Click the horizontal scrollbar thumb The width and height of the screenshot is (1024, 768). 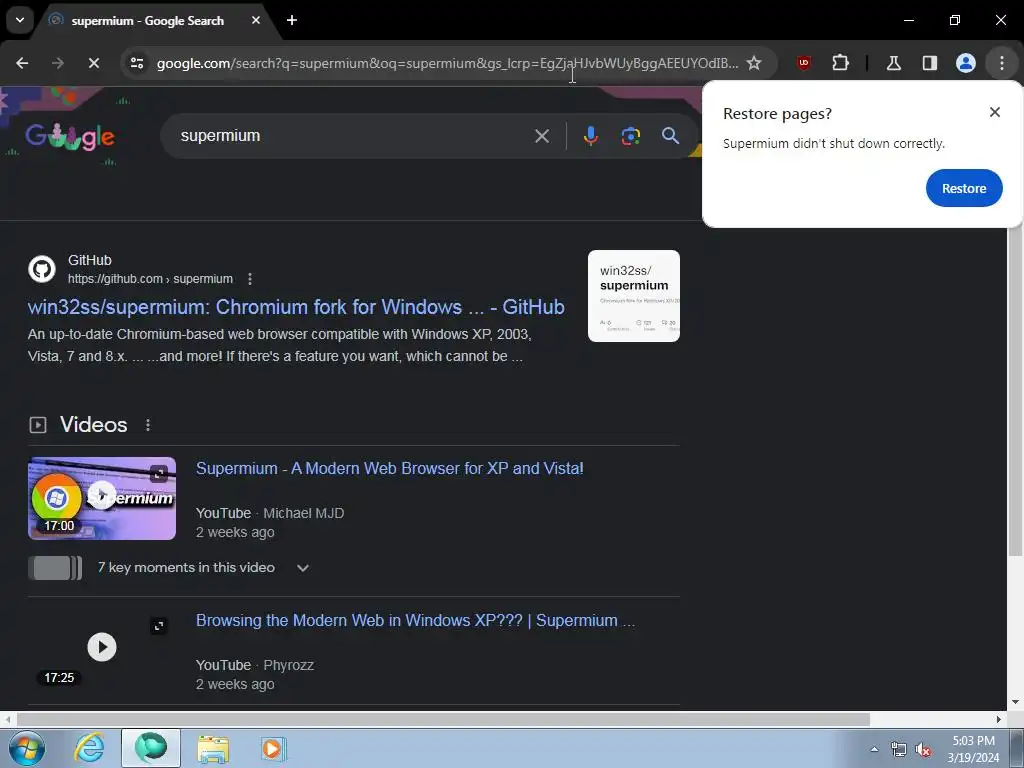(x=443, y=719)
